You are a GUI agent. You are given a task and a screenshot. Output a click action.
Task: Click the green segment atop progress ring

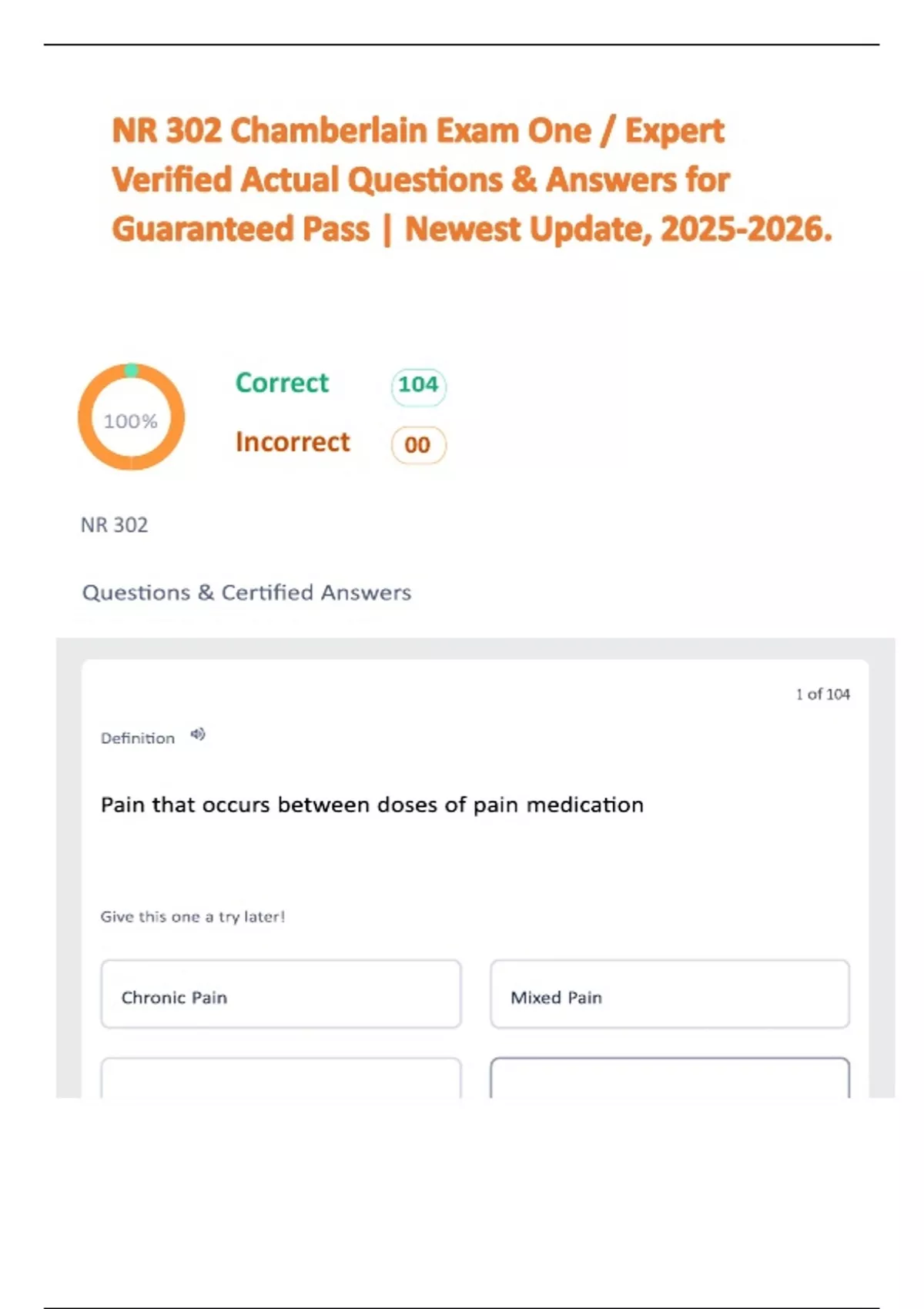click(x=132, y=370)
